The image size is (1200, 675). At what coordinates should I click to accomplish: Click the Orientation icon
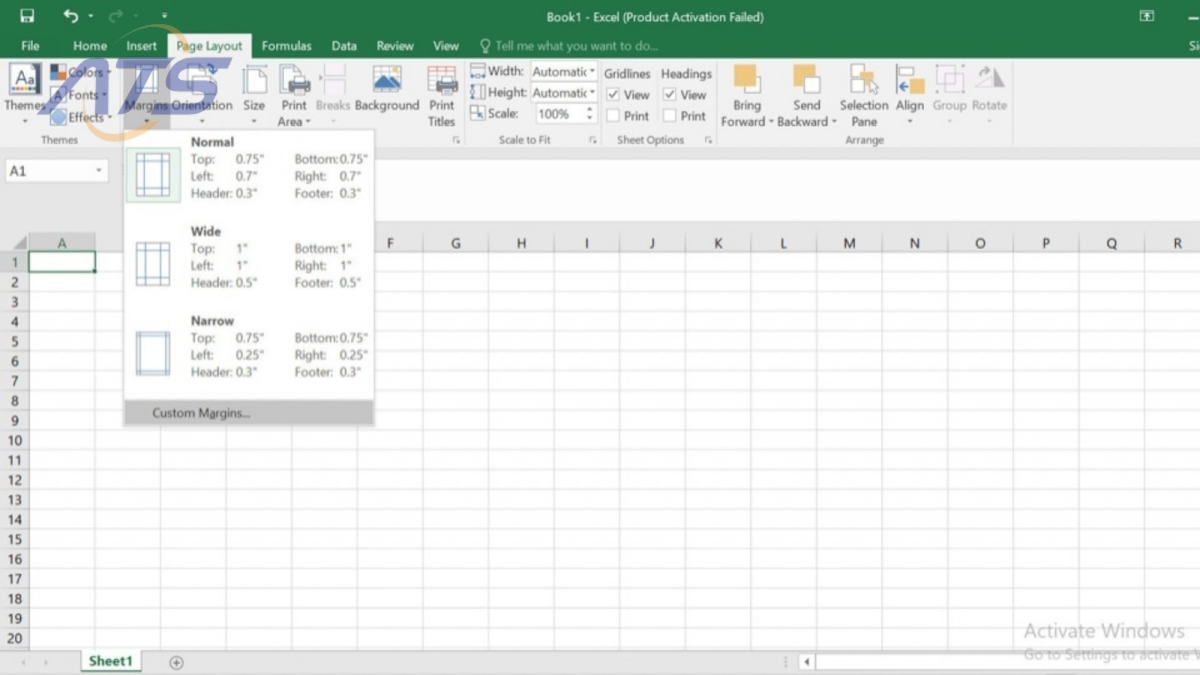(x=202, y=80)
